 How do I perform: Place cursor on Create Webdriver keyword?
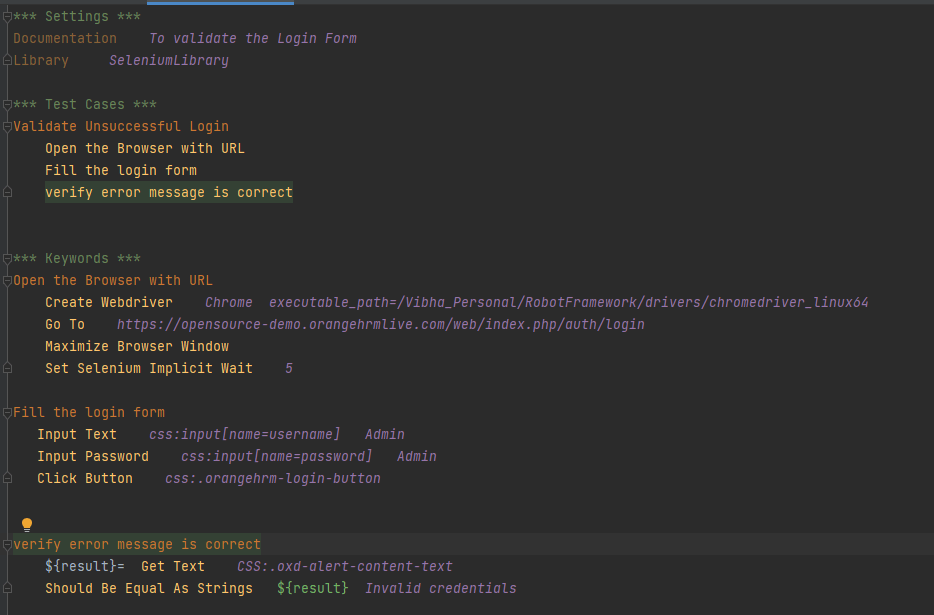[x=108, y=303]
